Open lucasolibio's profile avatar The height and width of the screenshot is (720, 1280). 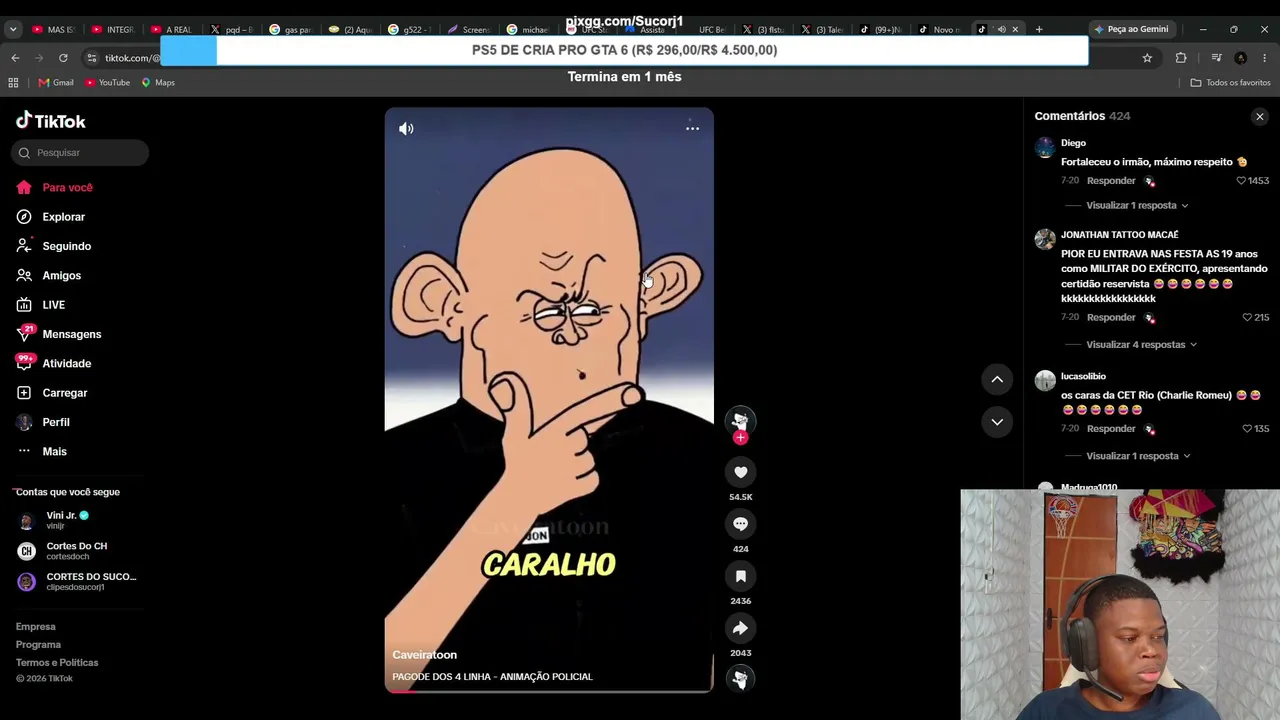pyautogui.click(x=1045, y=381)
